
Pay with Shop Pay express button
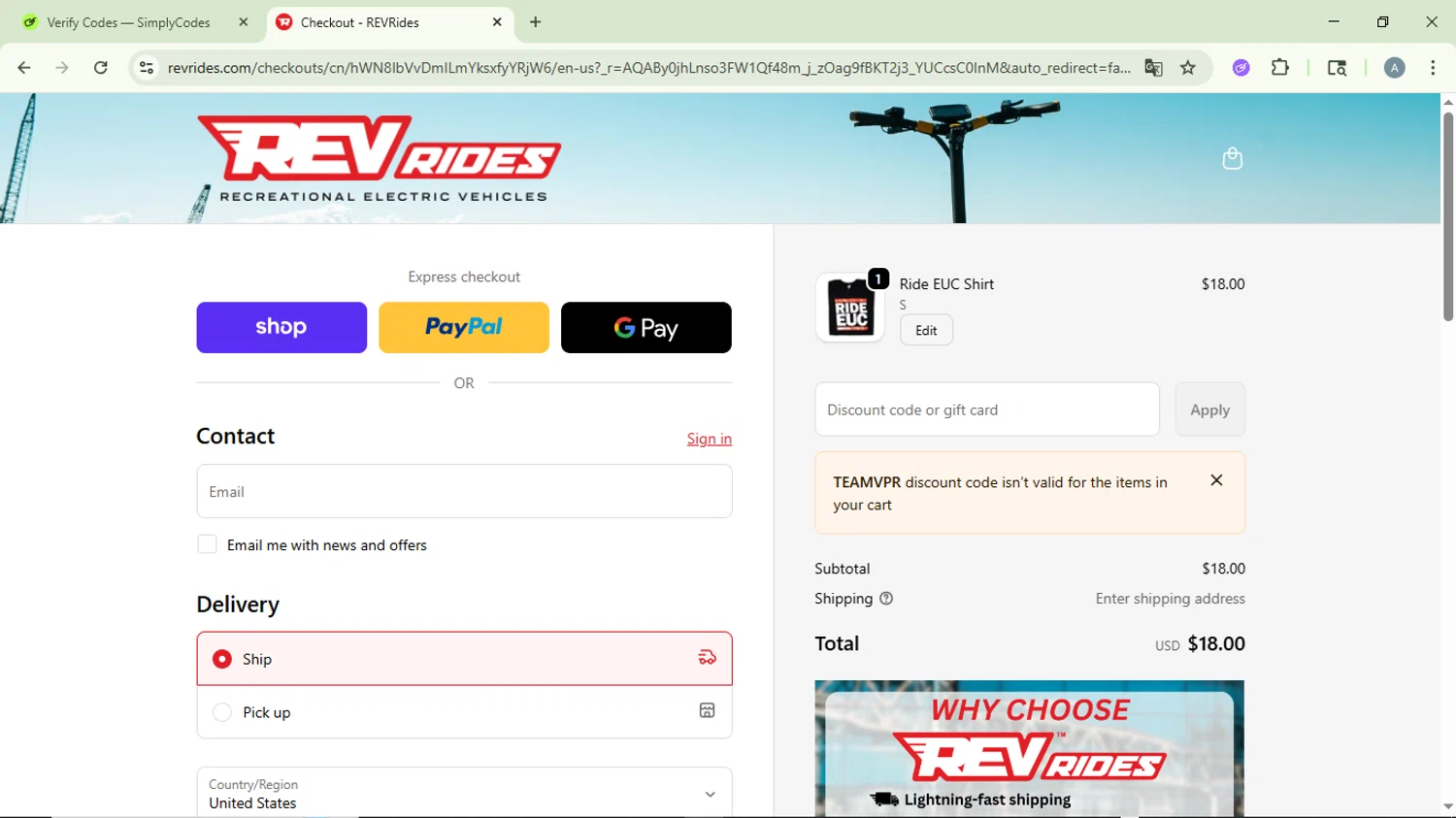[281, 327]
